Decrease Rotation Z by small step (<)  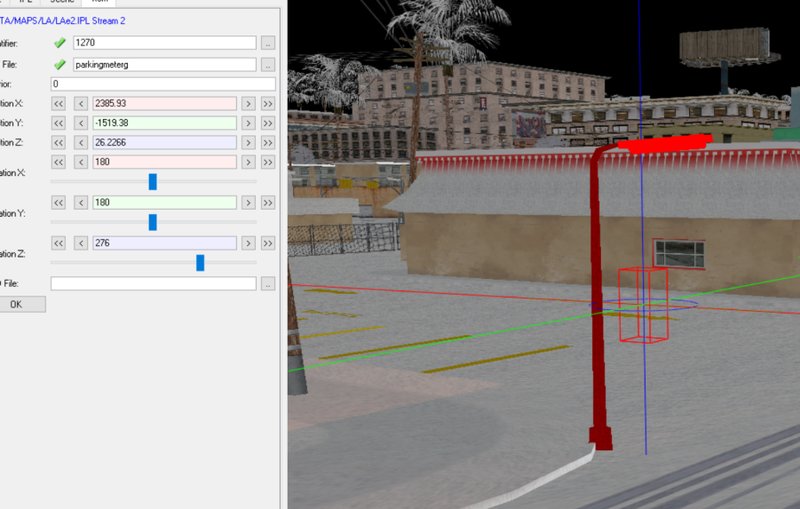(x=81, y=243)
